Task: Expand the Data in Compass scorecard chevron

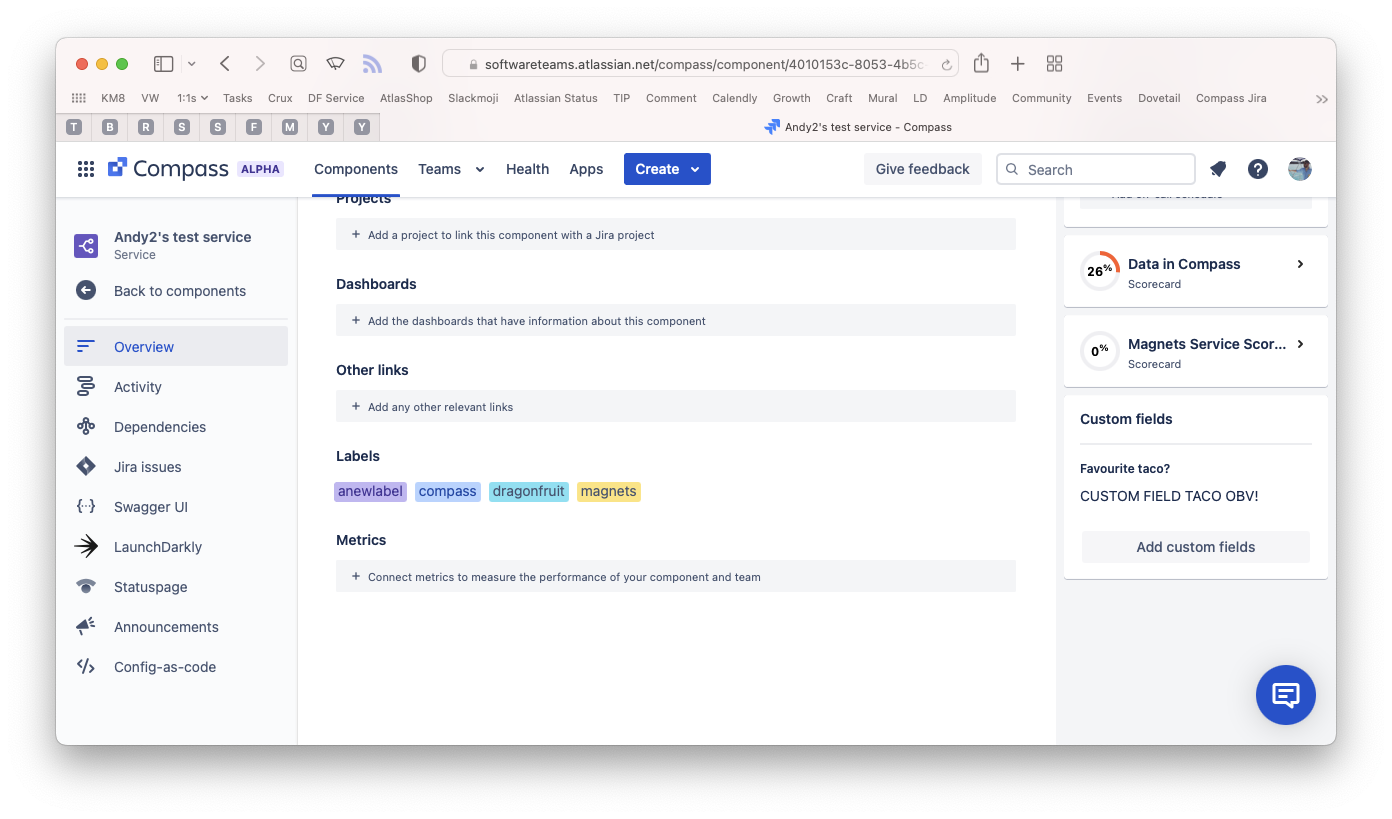Action: click(1300, 264)
